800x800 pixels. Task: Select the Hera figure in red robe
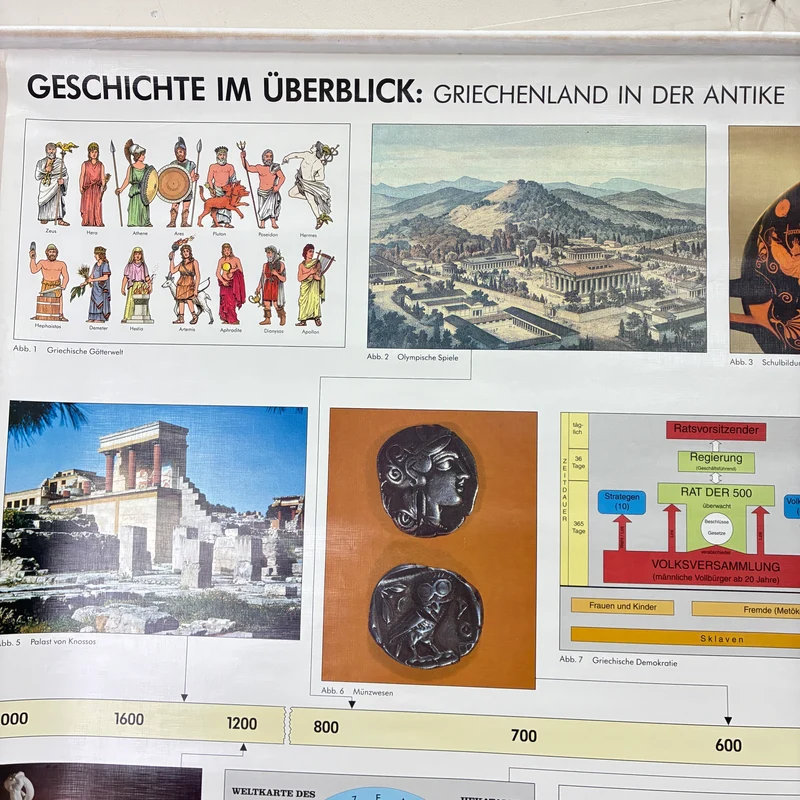93,185
